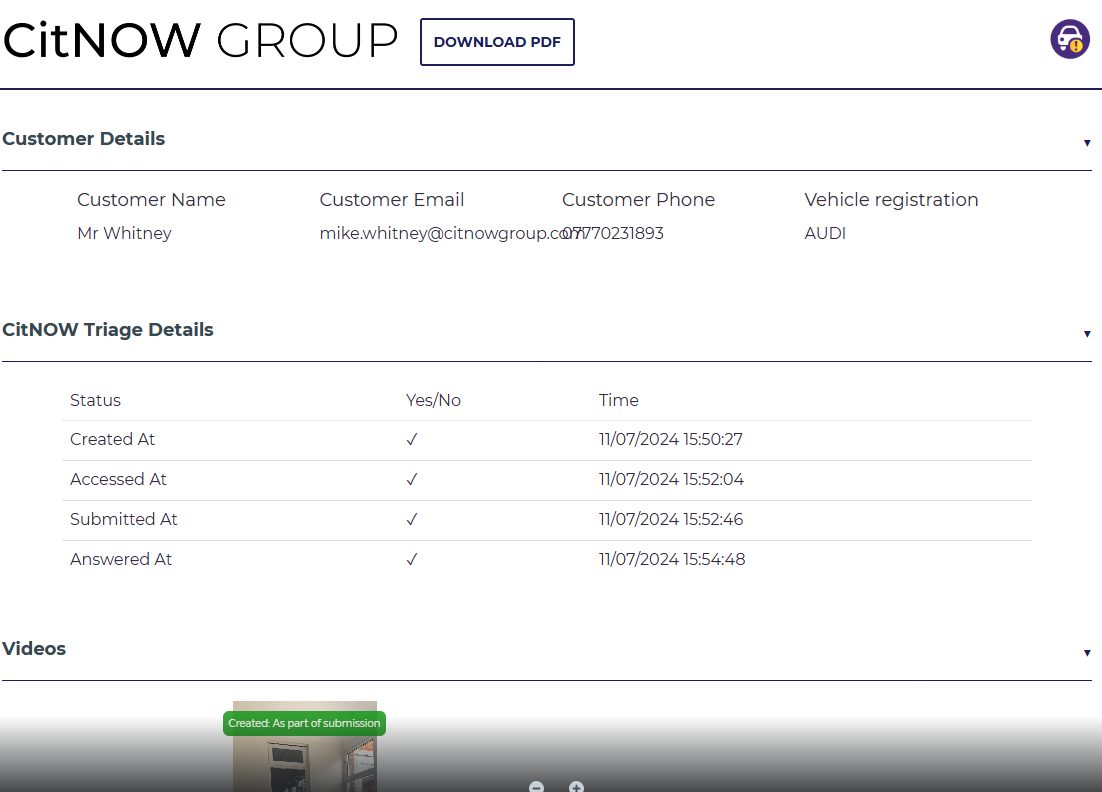
Task: Click the zoom in plus icon
Action: (x=576, y=786)
